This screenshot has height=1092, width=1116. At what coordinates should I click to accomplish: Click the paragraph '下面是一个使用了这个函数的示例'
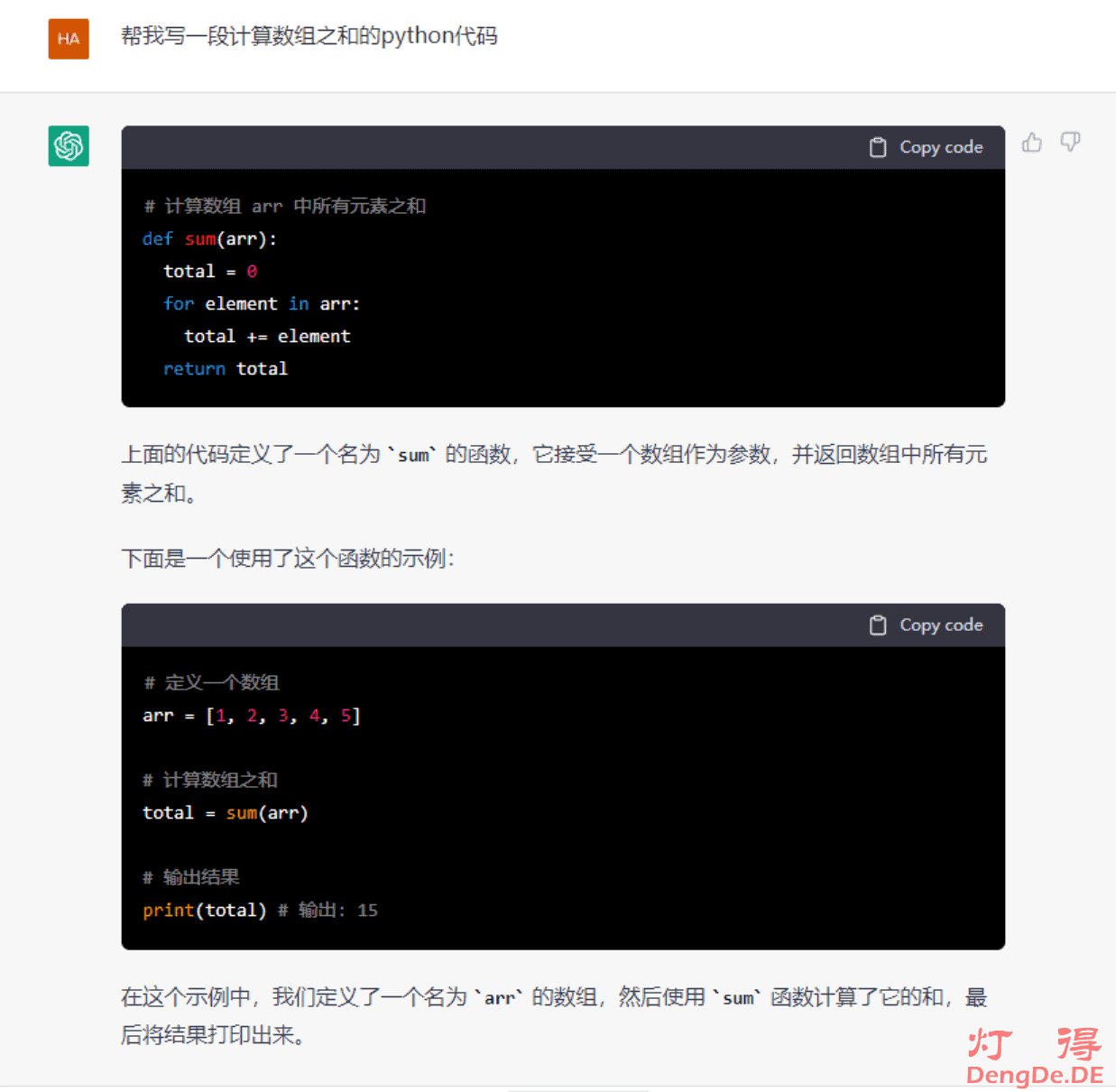[x=288, y=559]
